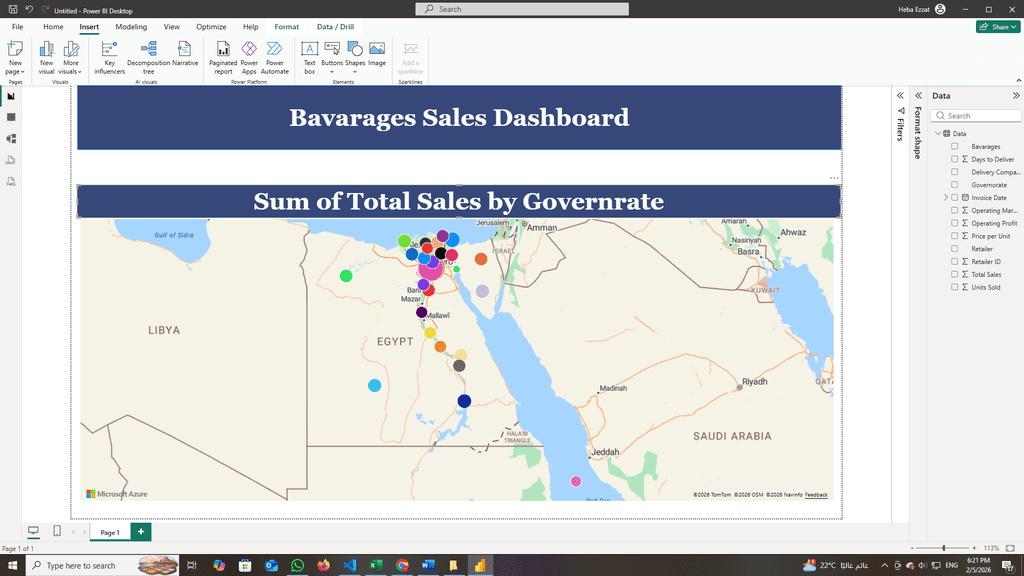Click the Share button
Image resolution: width=1024 pixels, height=576 pixels.
coord(997,27)
